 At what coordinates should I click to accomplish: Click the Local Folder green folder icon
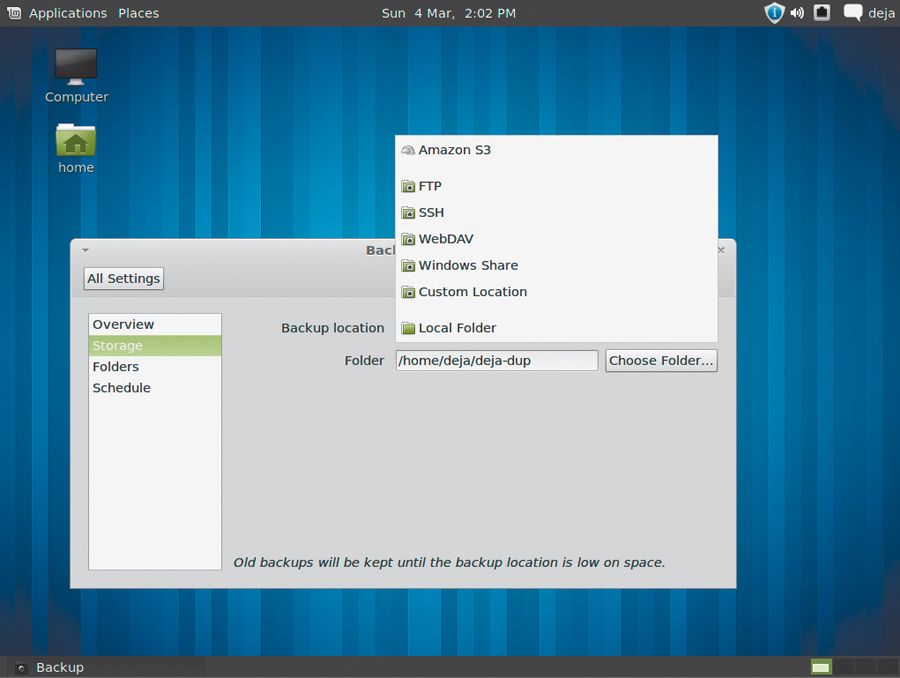408,328
